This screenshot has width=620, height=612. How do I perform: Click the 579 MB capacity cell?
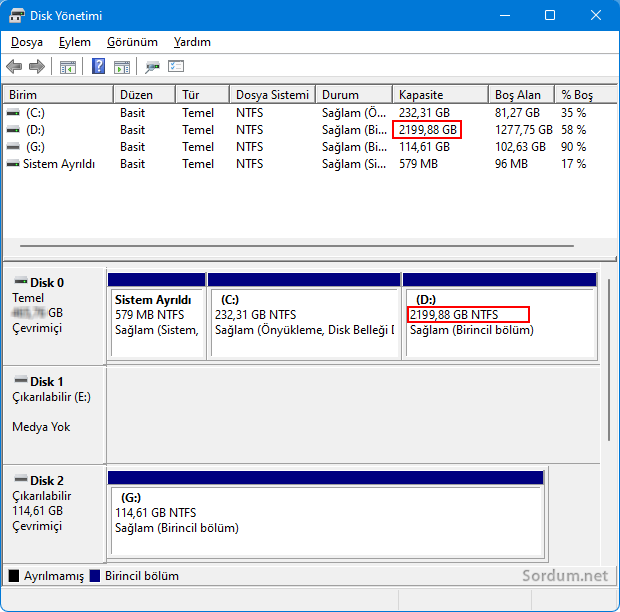(418, 164)
